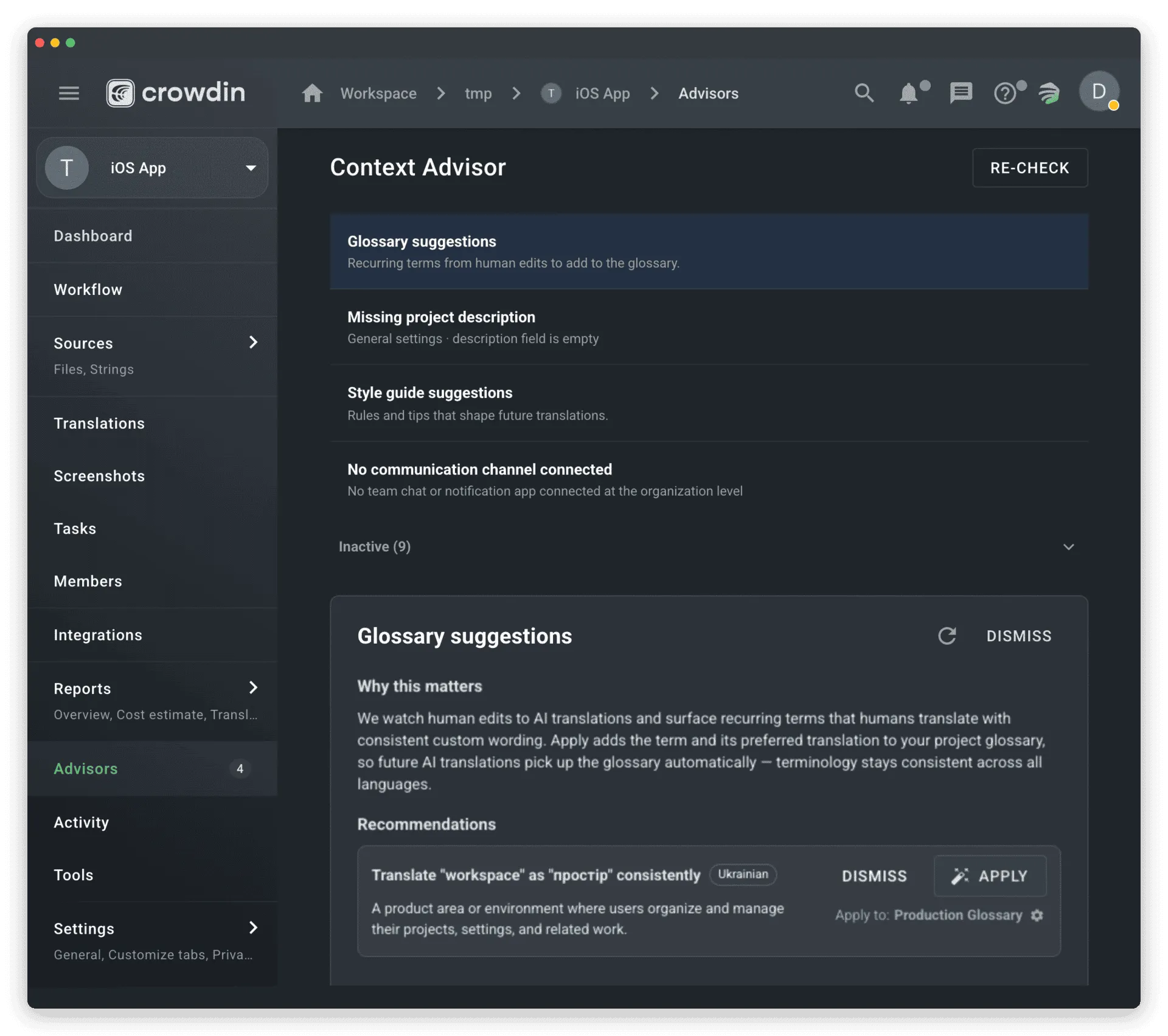The height and width of the screenshot is (1036, 1168).
Task: Select the Glossary suggestions advisor row
Action: [709, 251]
